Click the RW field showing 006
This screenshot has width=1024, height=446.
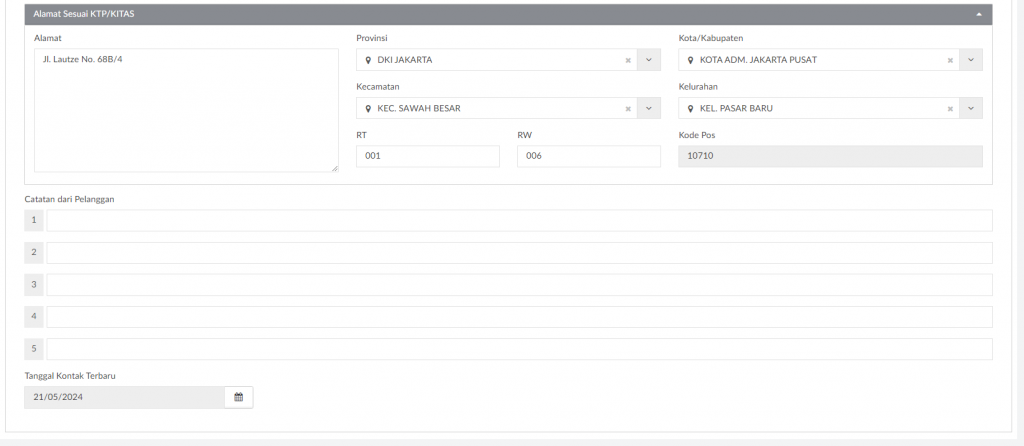(588, 156)
